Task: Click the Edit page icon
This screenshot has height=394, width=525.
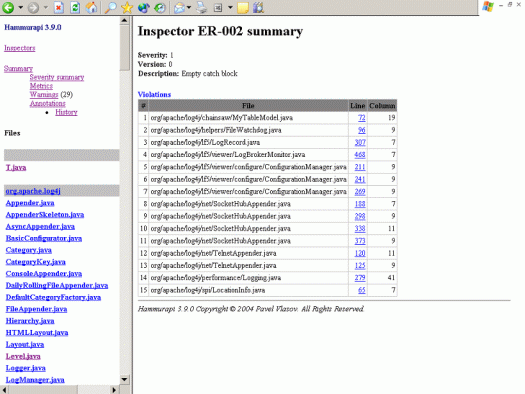Action: pos(218,7)
